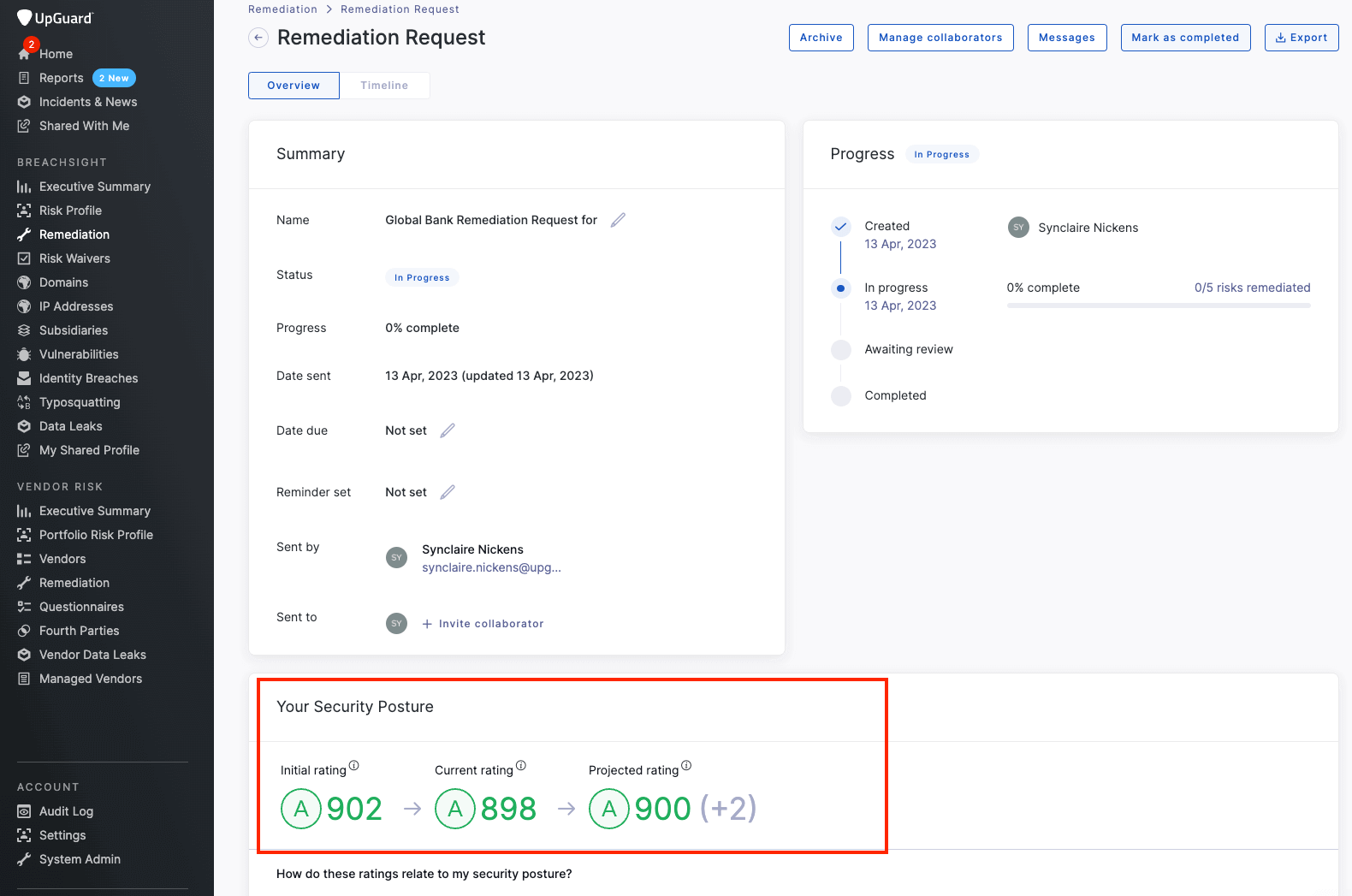Viewport: 1352px width, 896px height.
Task: Click the Risk Profile icon
Action: (24, 211)
